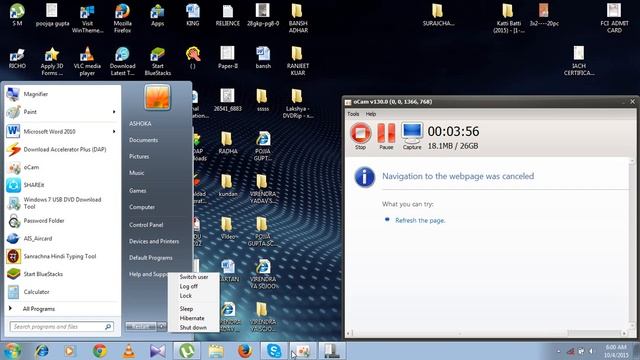The image size is (640, 360).
Task: Open RADHA folder on desktop
Action: click(x=227, y=143)
